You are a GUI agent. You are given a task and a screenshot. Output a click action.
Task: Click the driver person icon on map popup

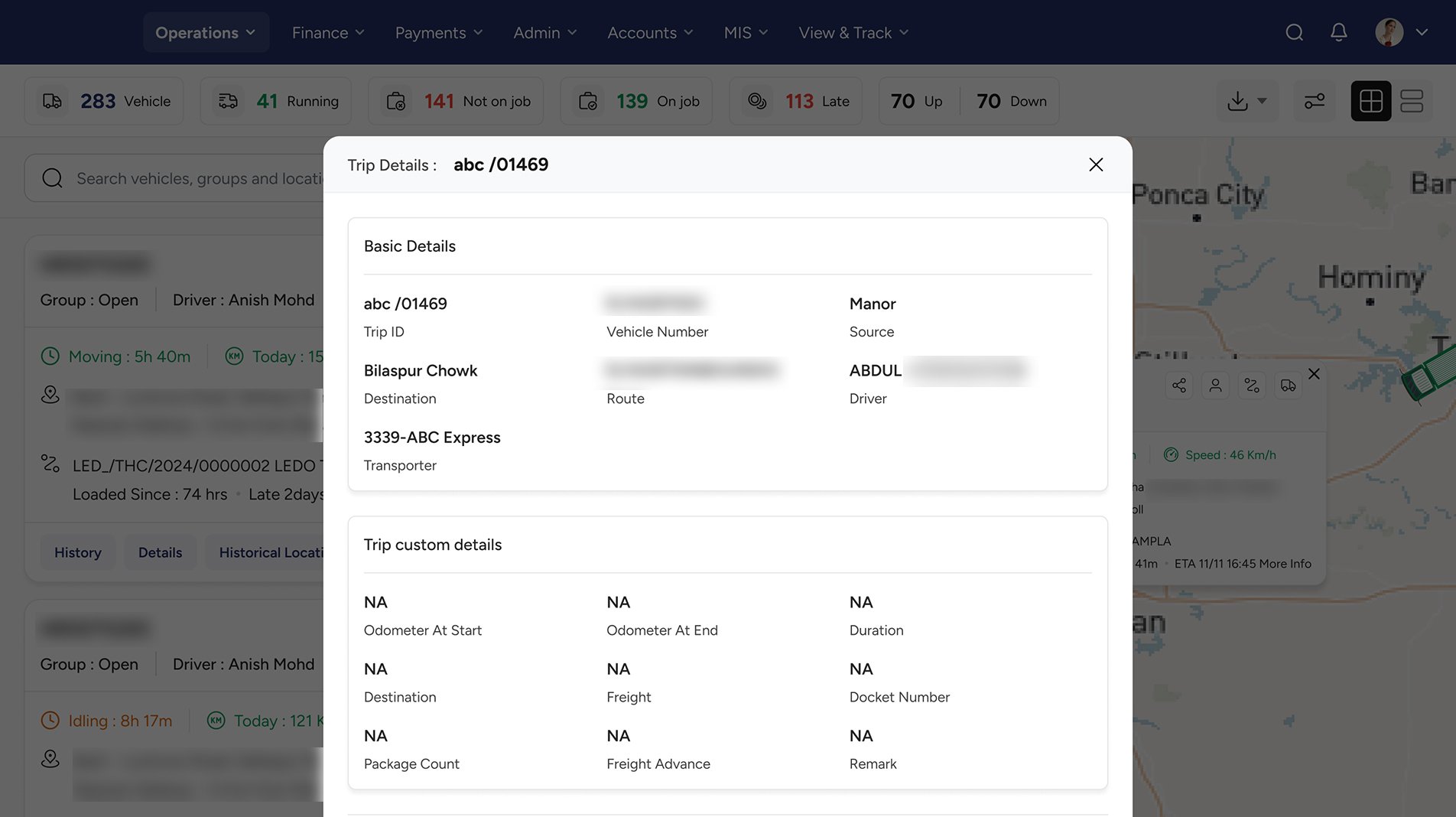[1215, 386]
